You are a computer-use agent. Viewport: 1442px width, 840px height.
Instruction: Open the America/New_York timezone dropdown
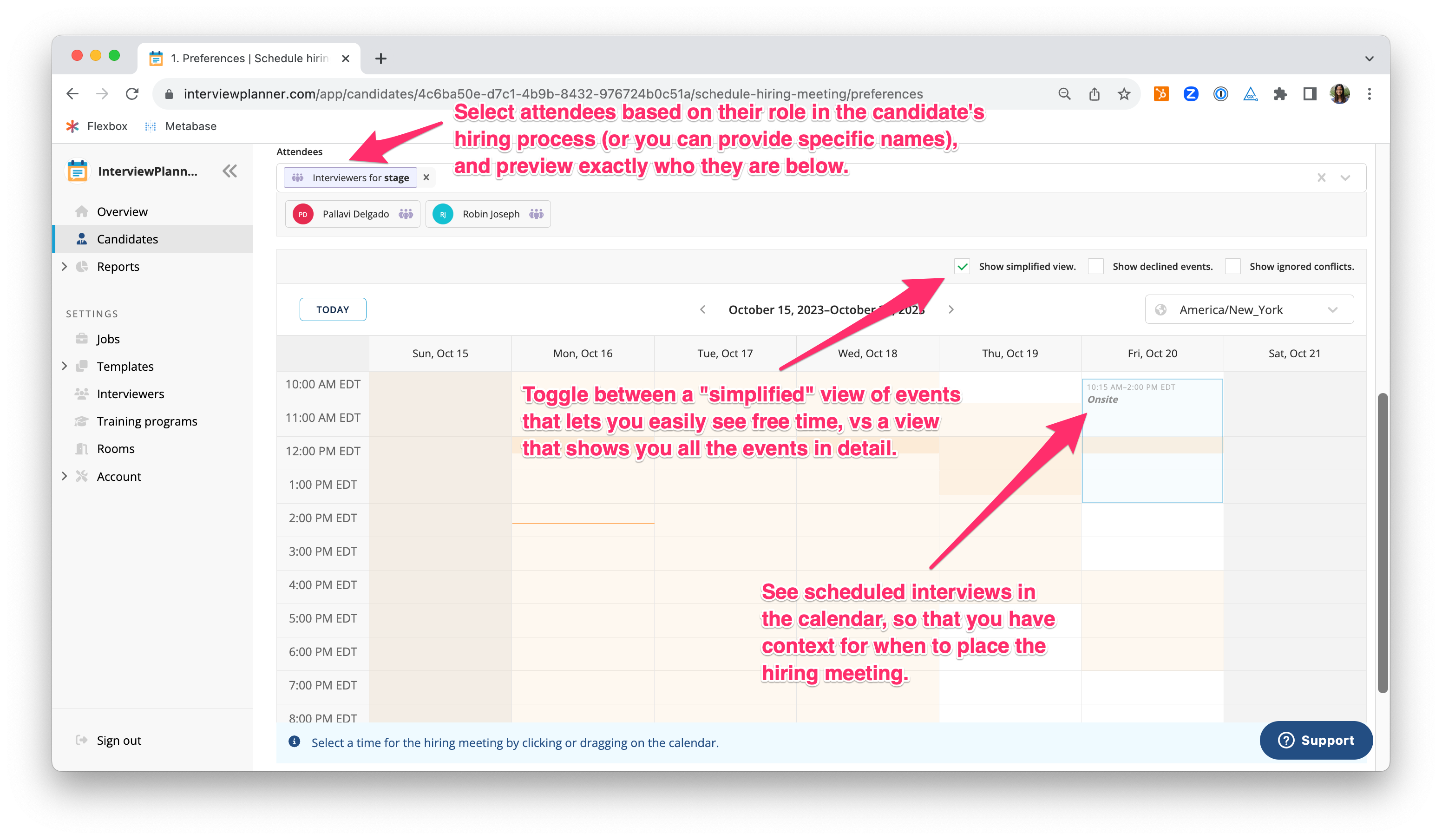pos(1249,309)
